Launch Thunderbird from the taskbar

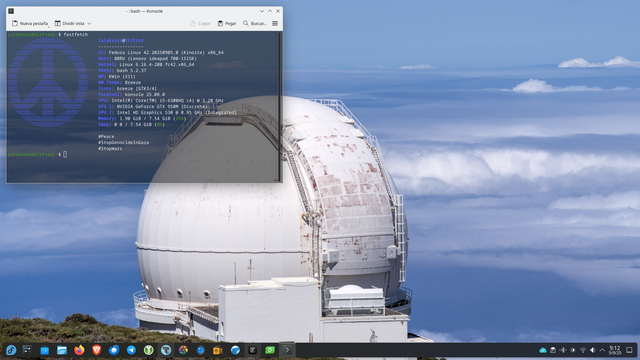pos(114,350)
